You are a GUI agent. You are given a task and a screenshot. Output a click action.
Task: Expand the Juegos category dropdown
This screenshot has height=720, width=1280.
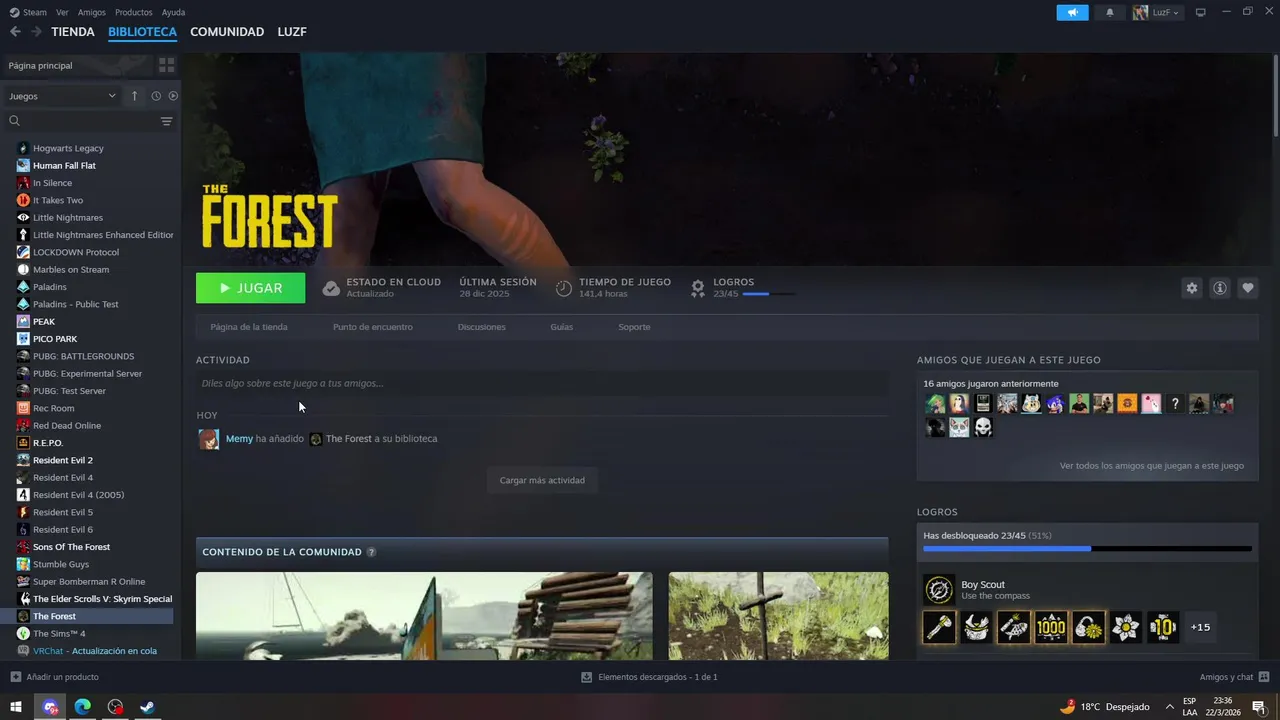(x=62, y=96)
